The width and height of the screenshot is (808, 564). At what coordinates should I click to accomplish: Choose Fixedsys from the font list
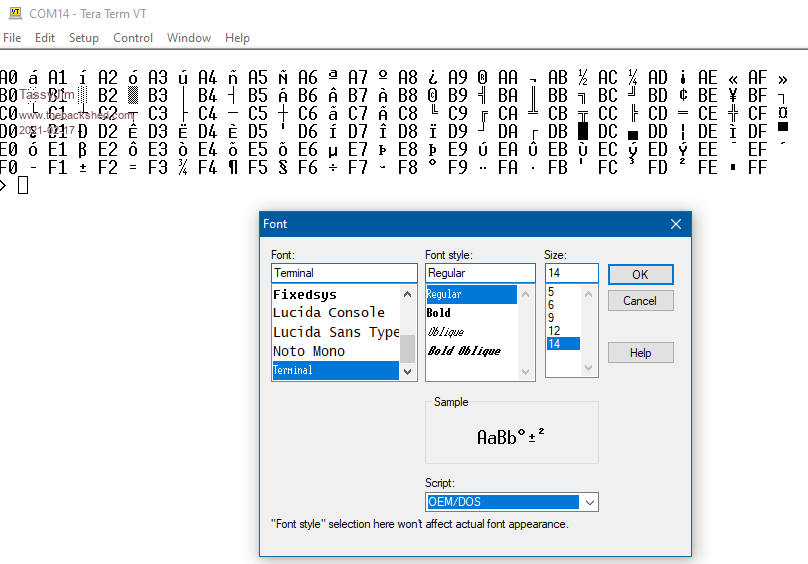coord(305,294)
